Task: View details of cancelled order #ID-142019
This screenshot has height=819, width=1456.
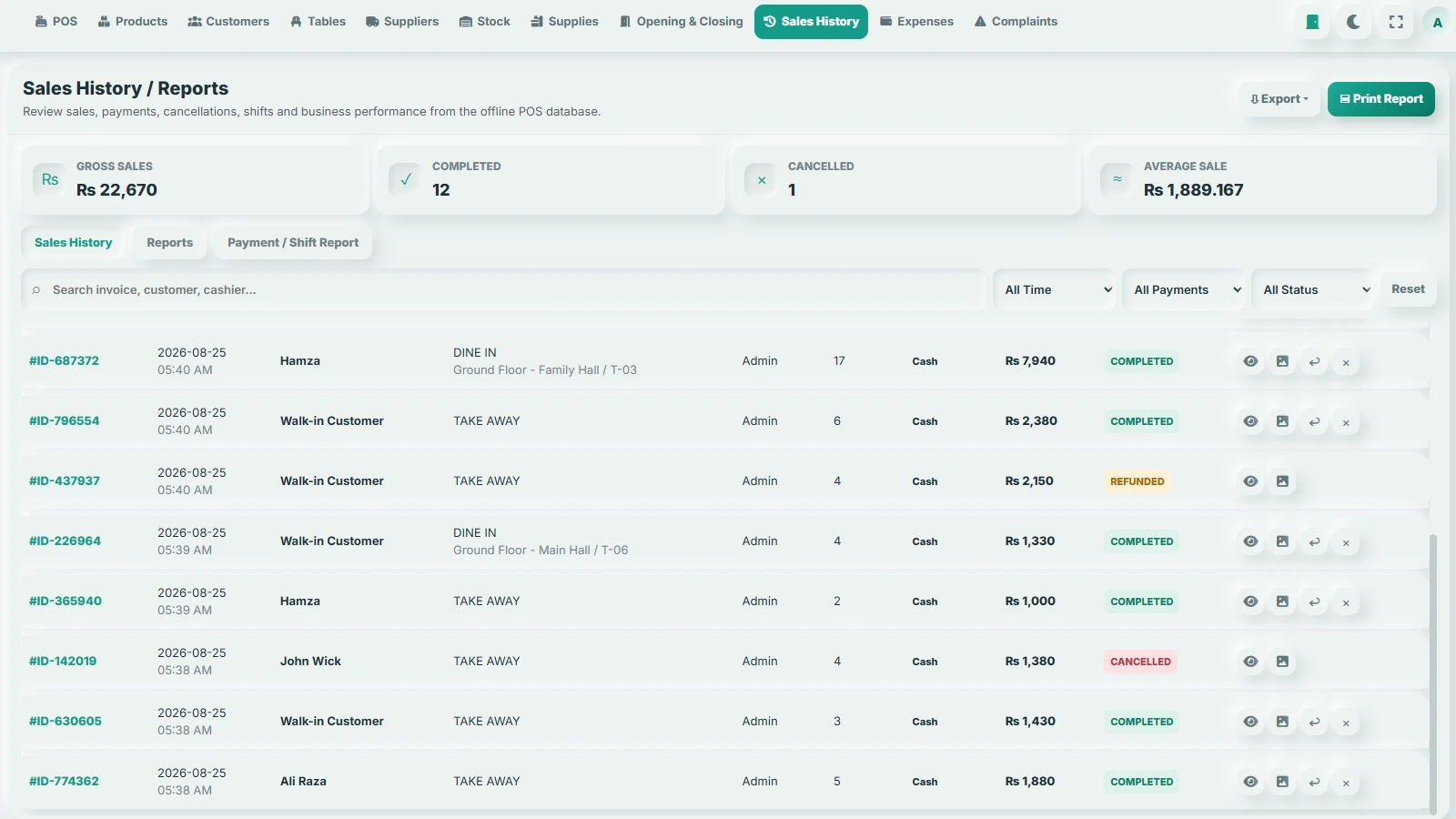Action: point(1251,662)
